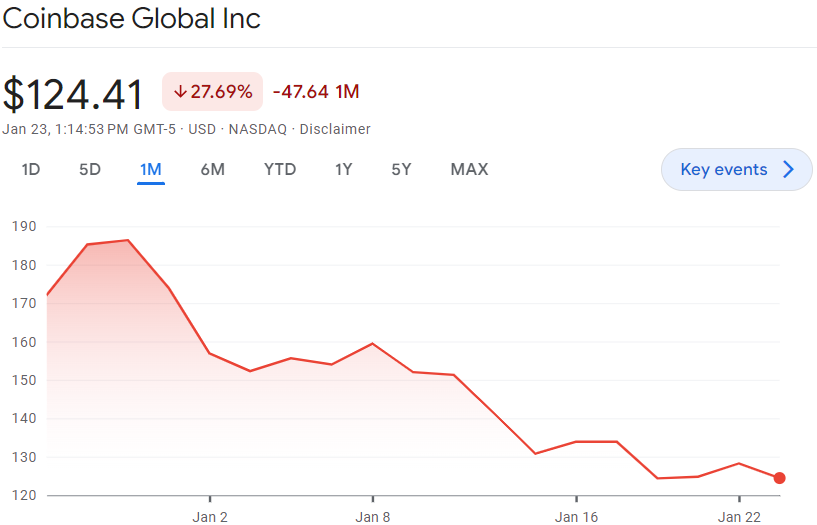The height and width of the screenshot is (525, 817).
Task: Select the 1D time range tab
Action: tap(31, 169)
